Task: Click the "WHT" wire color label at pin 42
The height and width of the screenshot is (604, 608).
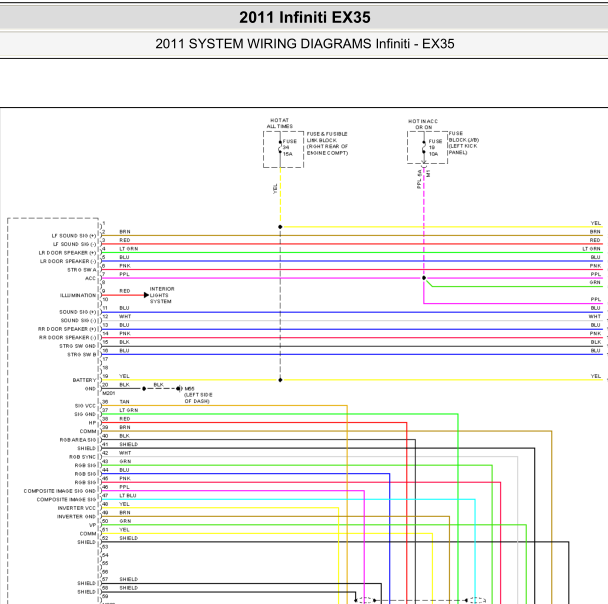Action: pyautogui.click(x=125, y=453)
